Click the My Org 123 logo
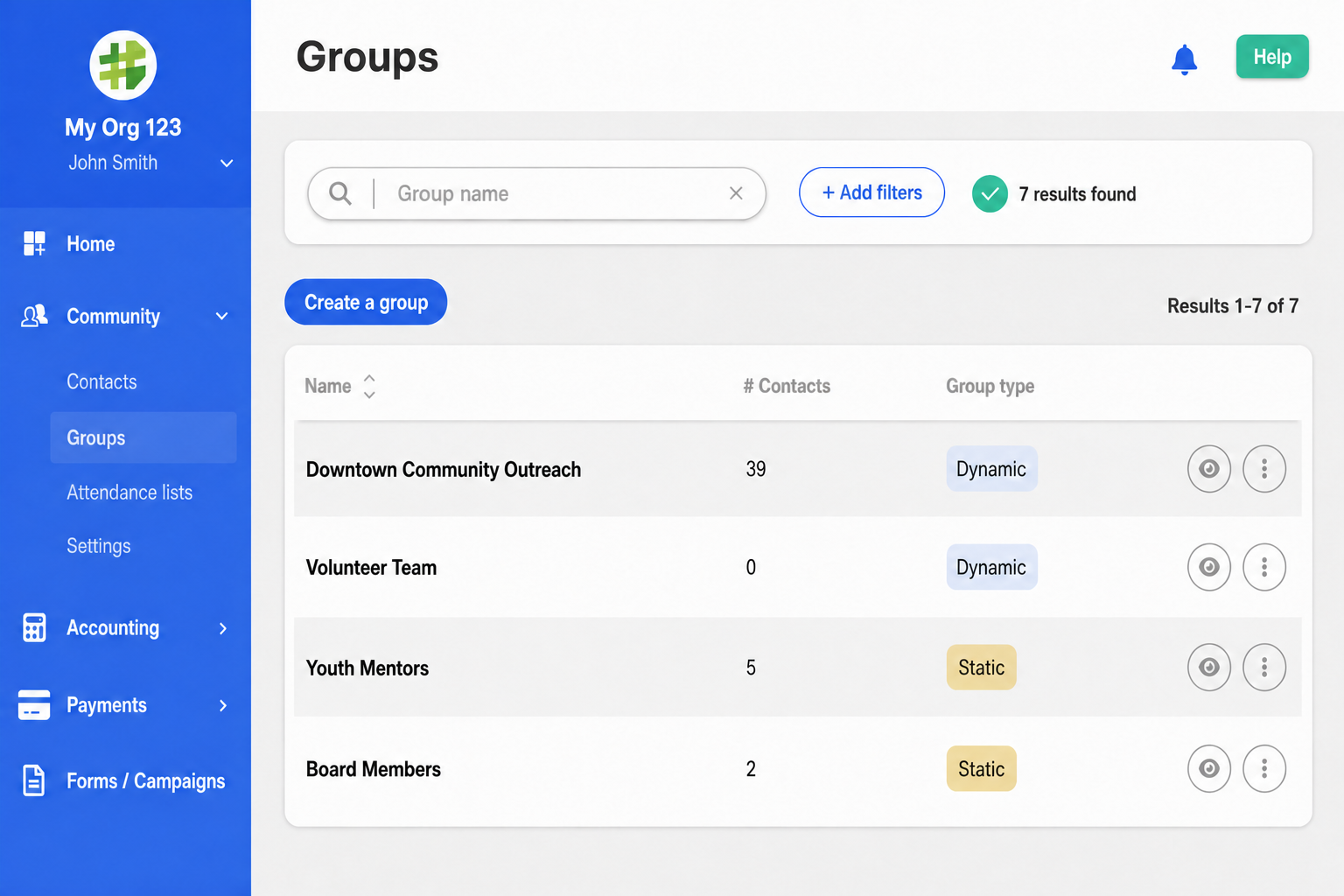 pos(123,66)
